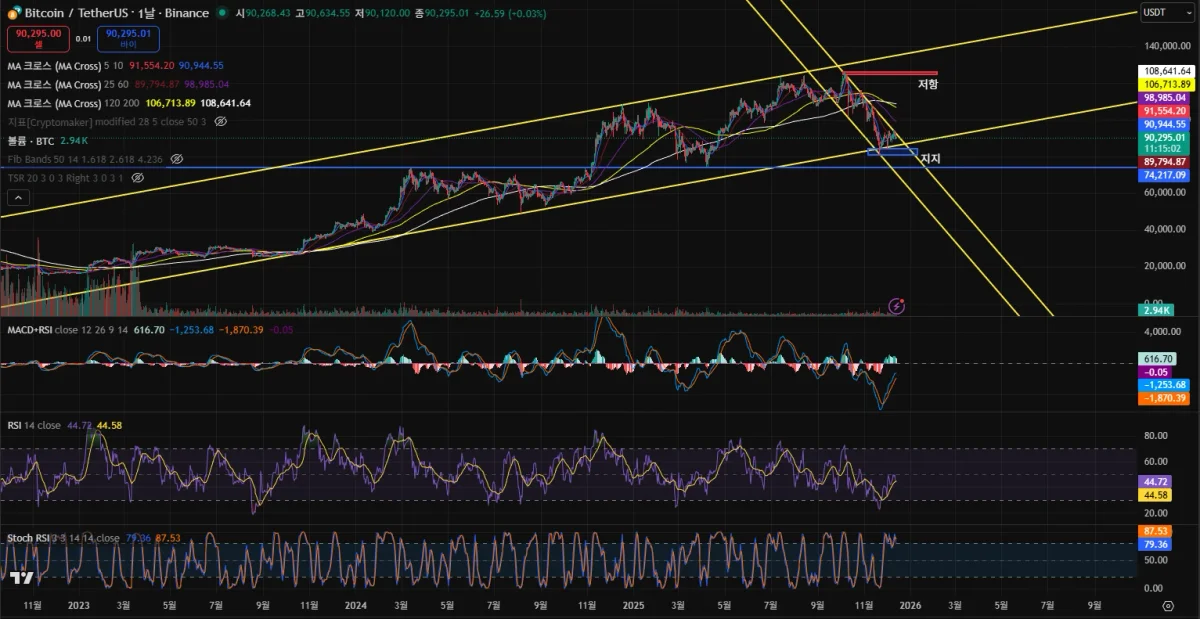Click the 지지 support text label

[x=930, y=158]
